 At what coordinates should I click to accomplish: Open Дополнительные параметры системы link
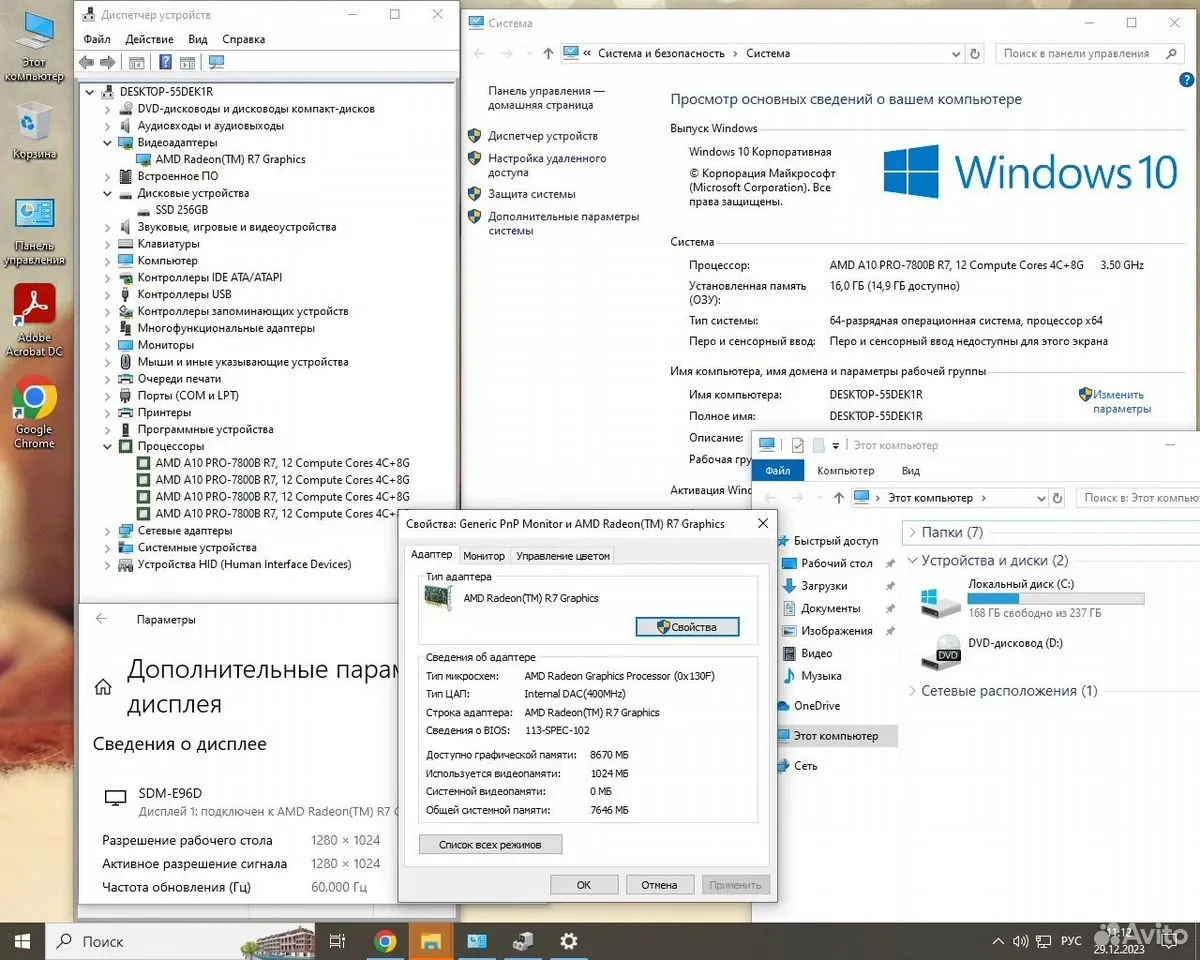point(563,223)
